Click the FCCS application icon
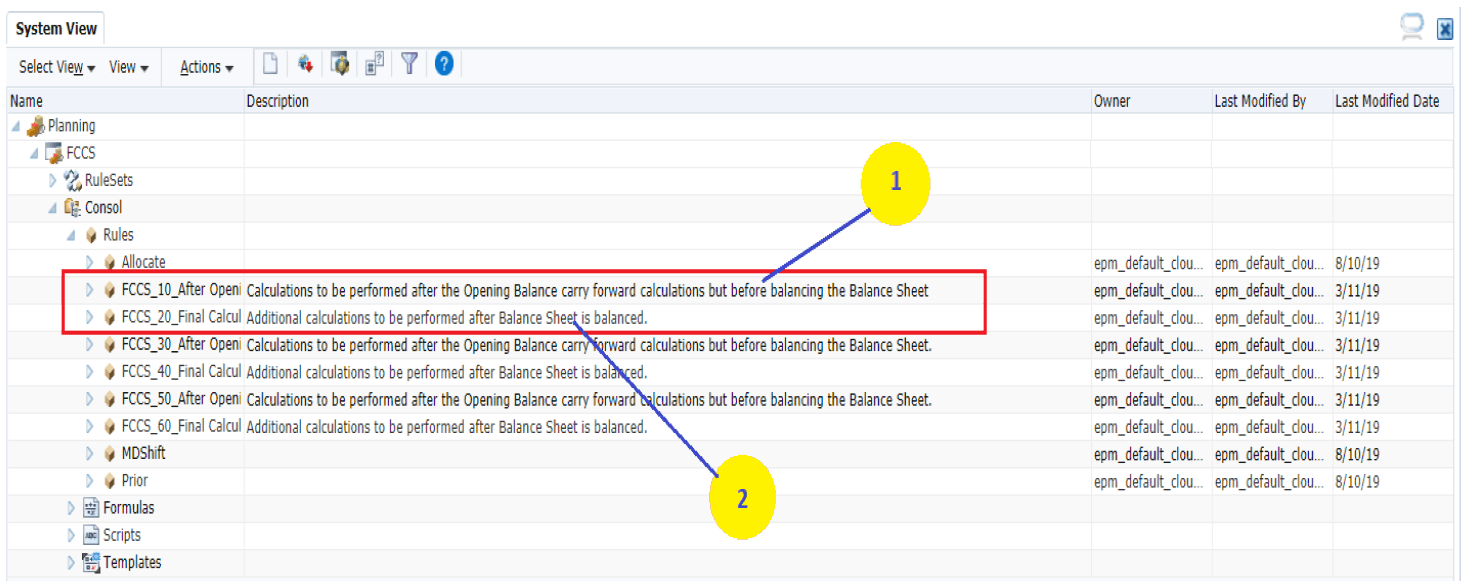The height and width of the screenshot is (581, 1468). coord(54,153)
